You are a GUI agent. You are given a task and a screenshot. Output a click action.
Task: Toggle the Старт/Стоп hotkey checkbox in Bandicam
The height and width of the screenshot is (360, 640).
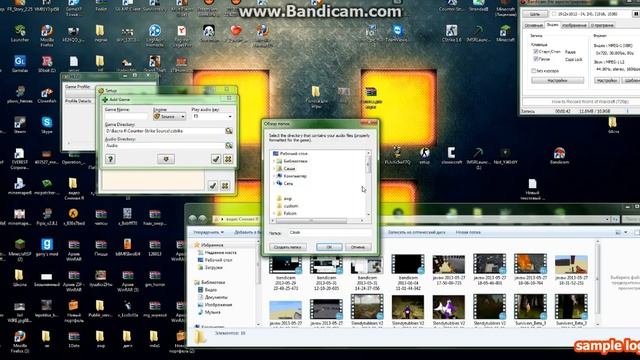[x=536, y=52]
